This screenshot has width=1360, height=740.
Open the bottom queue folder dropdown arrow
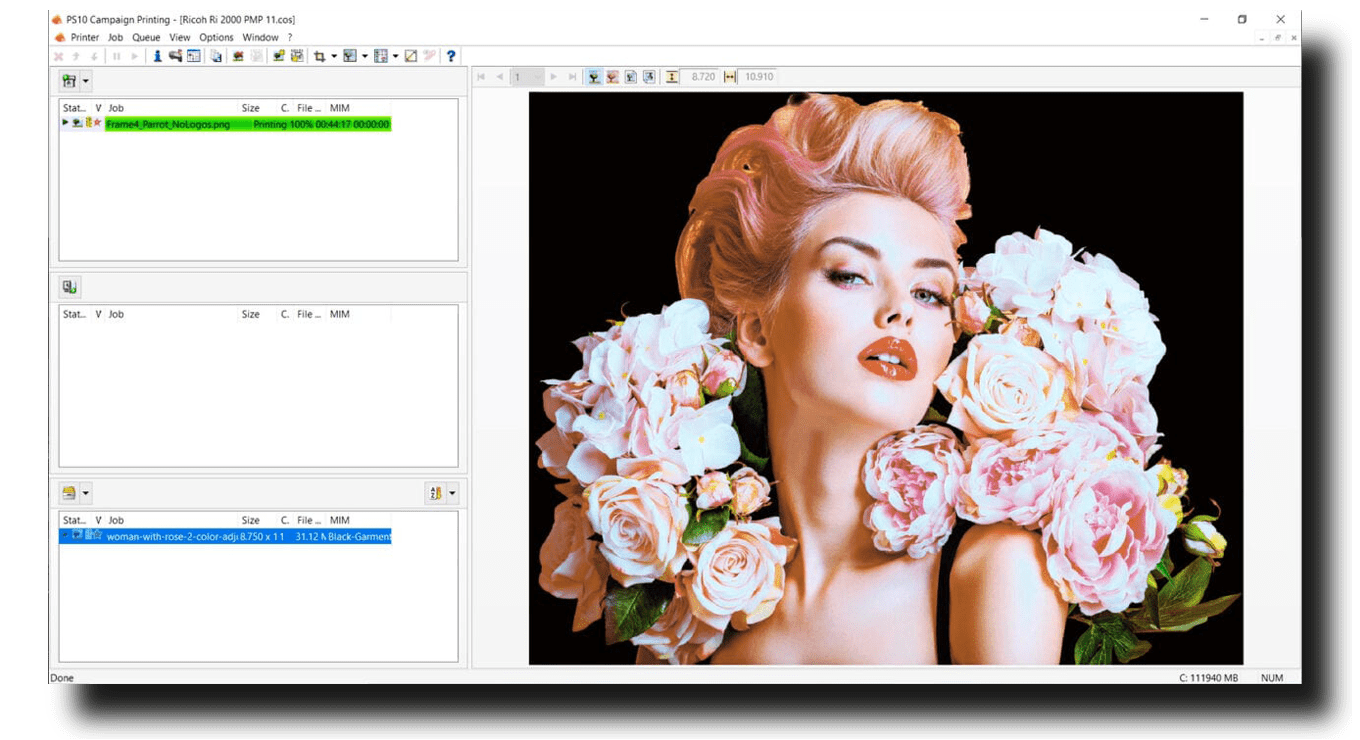pos(86,493)
